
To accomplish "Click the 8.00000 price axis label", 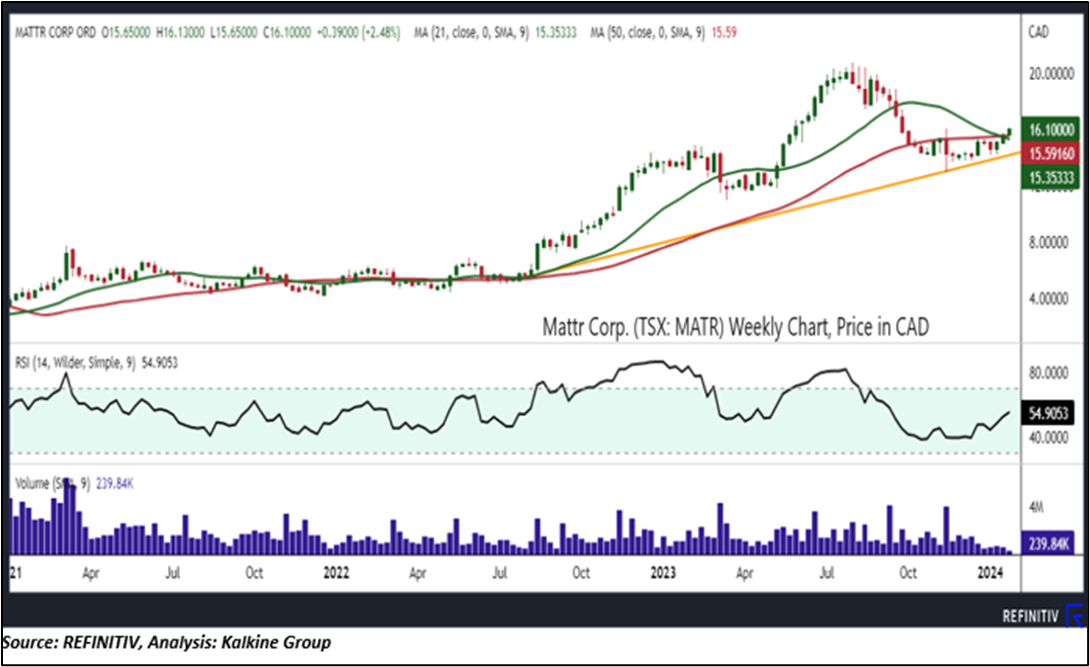I will pos(1048,243).
